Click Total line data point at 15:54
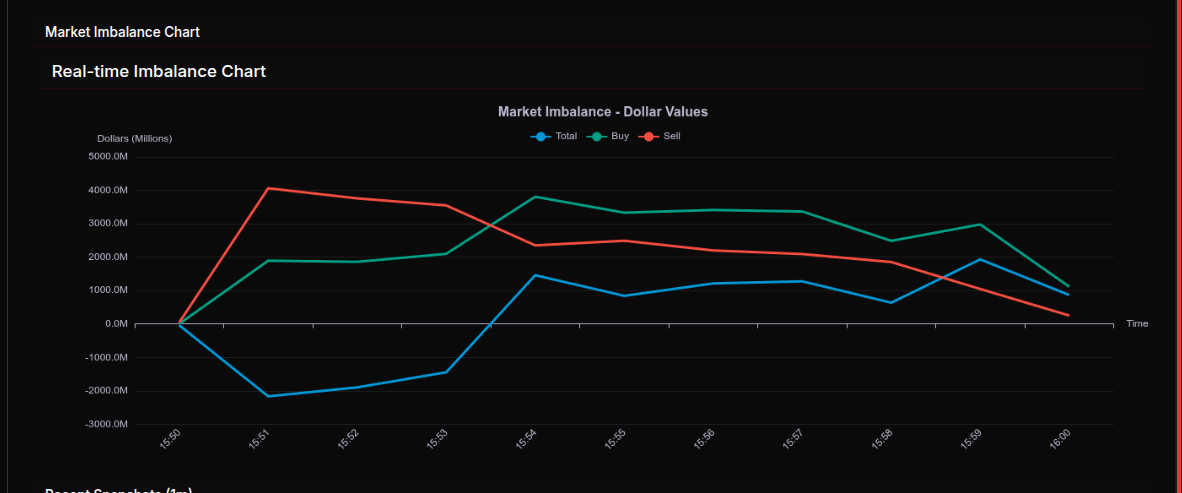Screen dimensions: 1182x493 click(535, 275)
